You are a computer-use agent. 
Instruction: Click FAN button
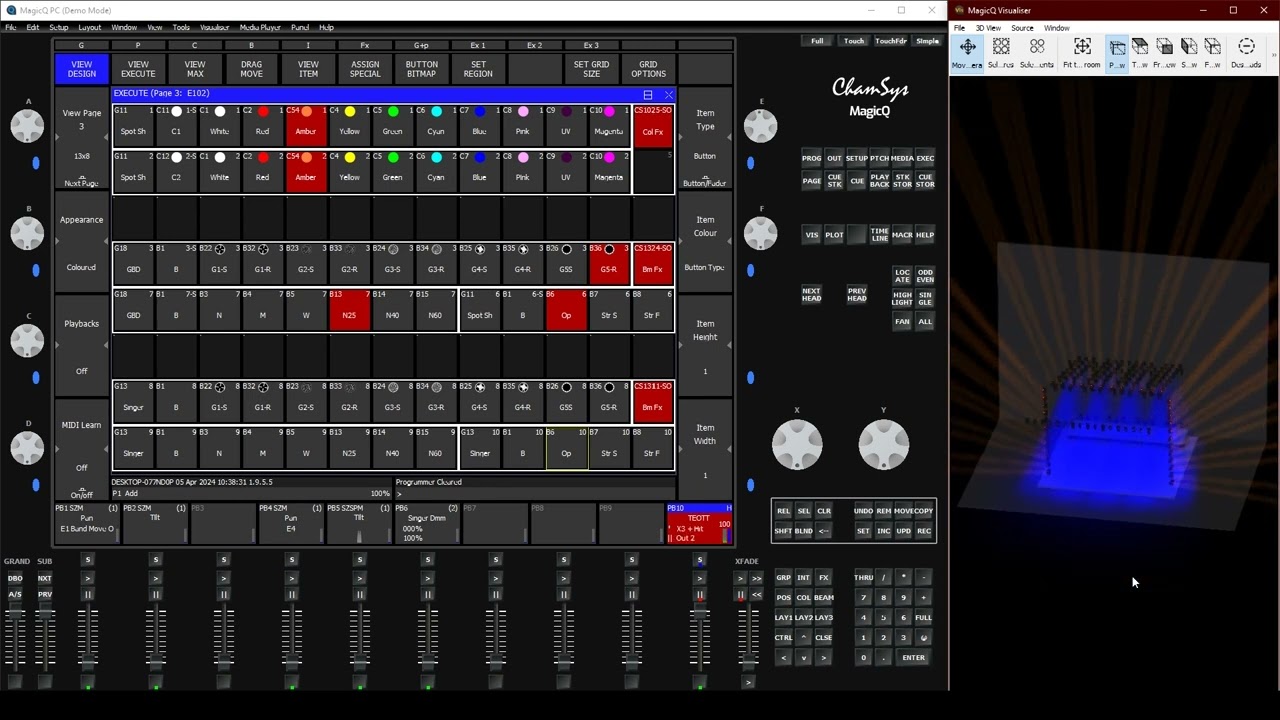click(902, 321)
